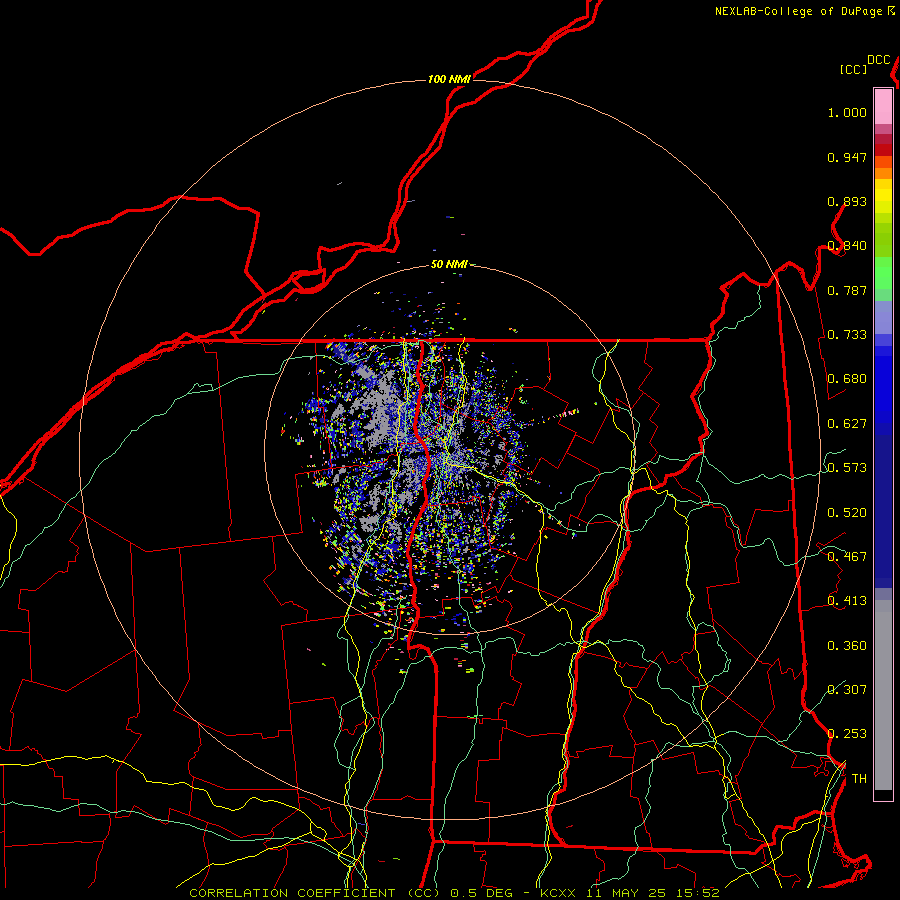900x900 pixels.
Task: Click the 0.413 color scale label
Action: (x=847, y=601)
